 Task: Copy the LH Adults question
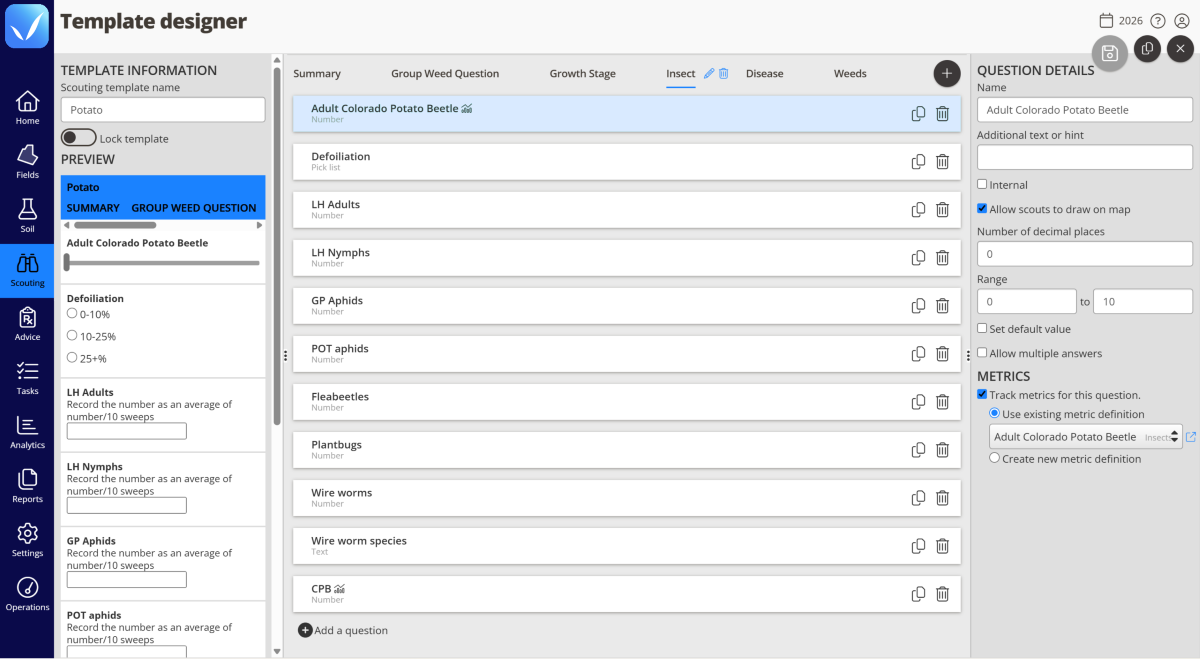pos(918,210)
